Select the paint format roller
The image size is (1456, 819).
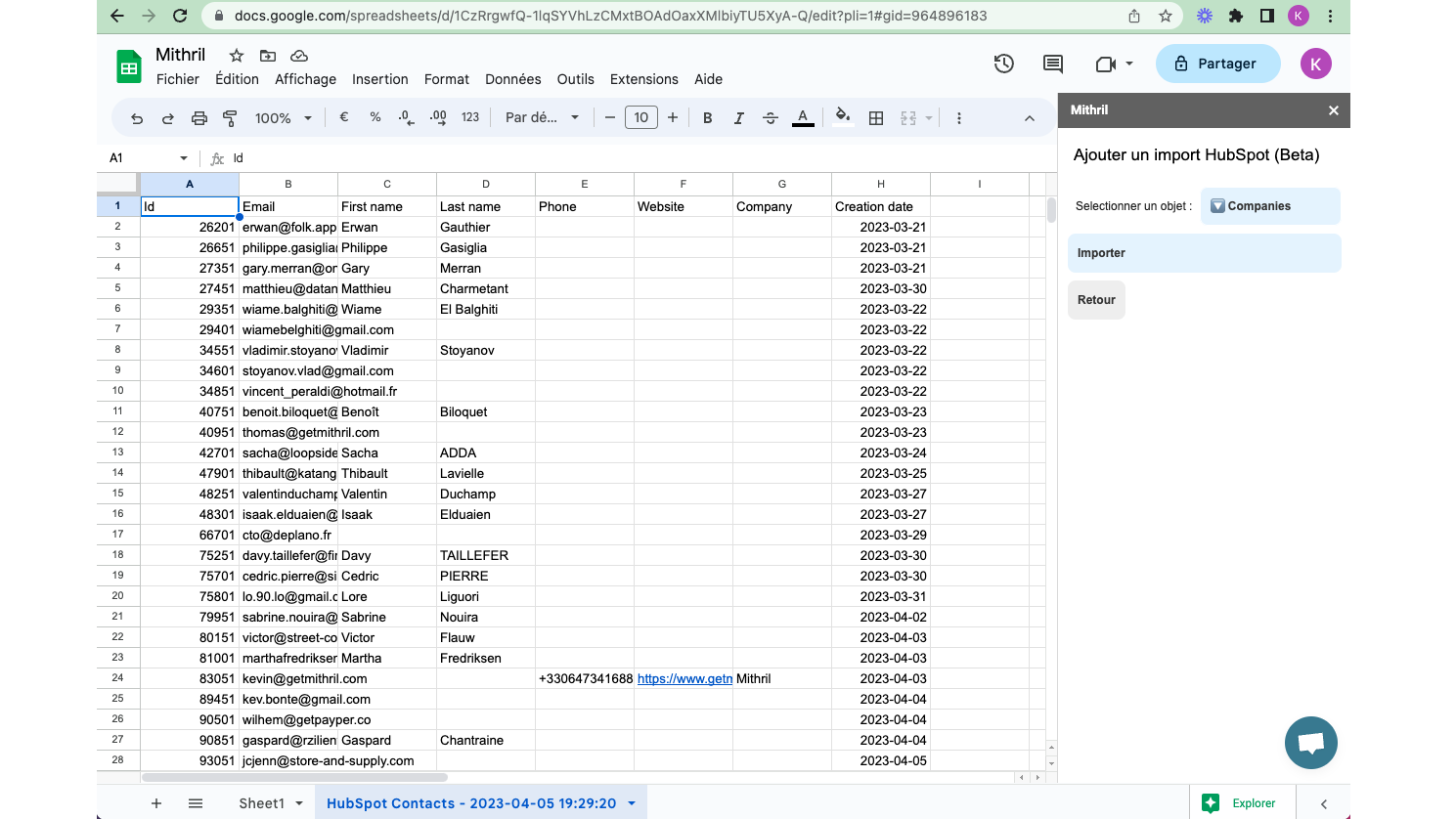(231, 118)
